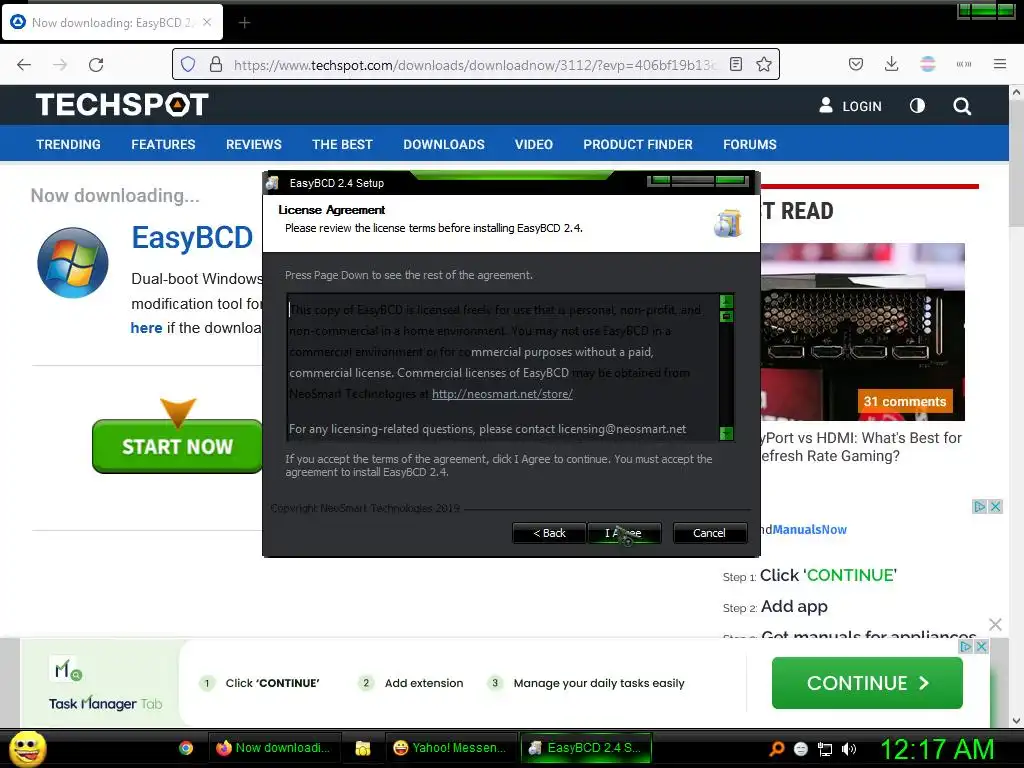Switch to Yahoo! Messenger taskbar item
Screen dimensions: 1024x768
pos(450,748)
